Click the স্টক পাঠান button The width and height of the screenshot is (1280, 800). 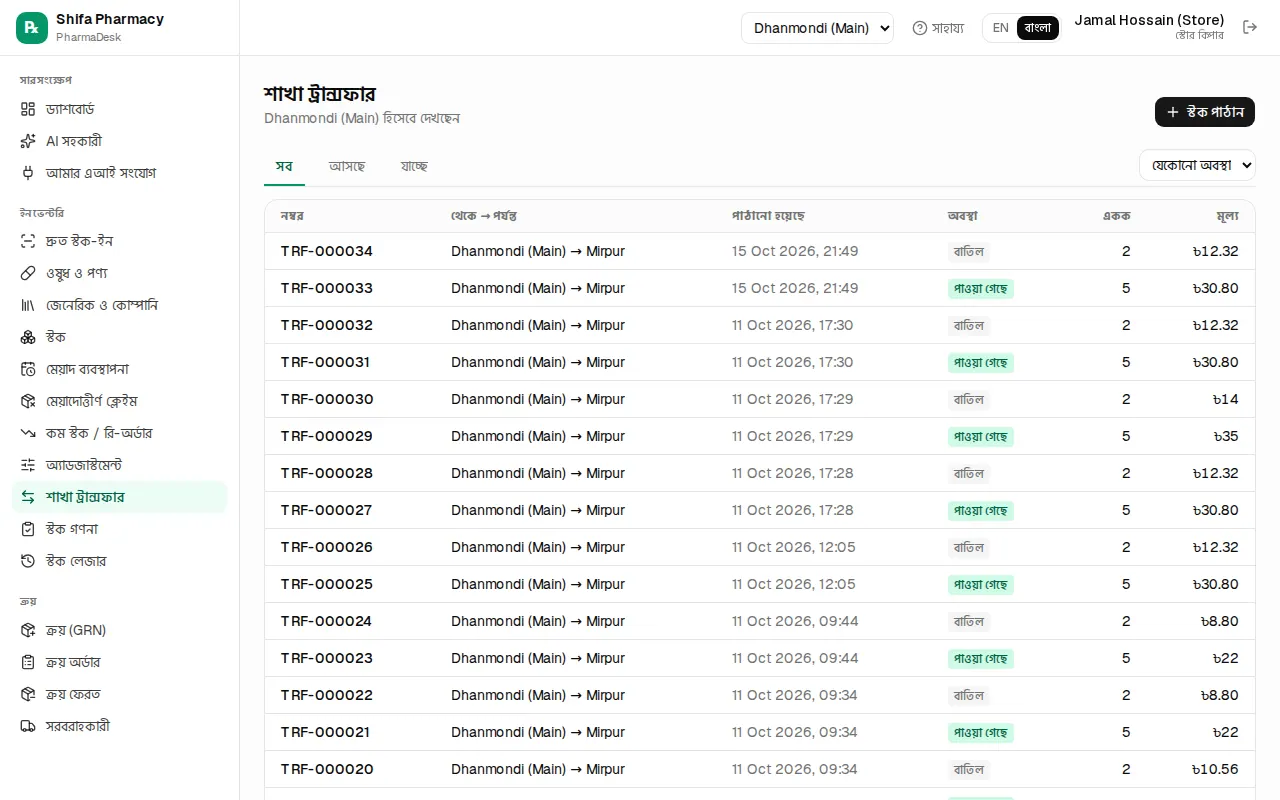coord(1205,112)
